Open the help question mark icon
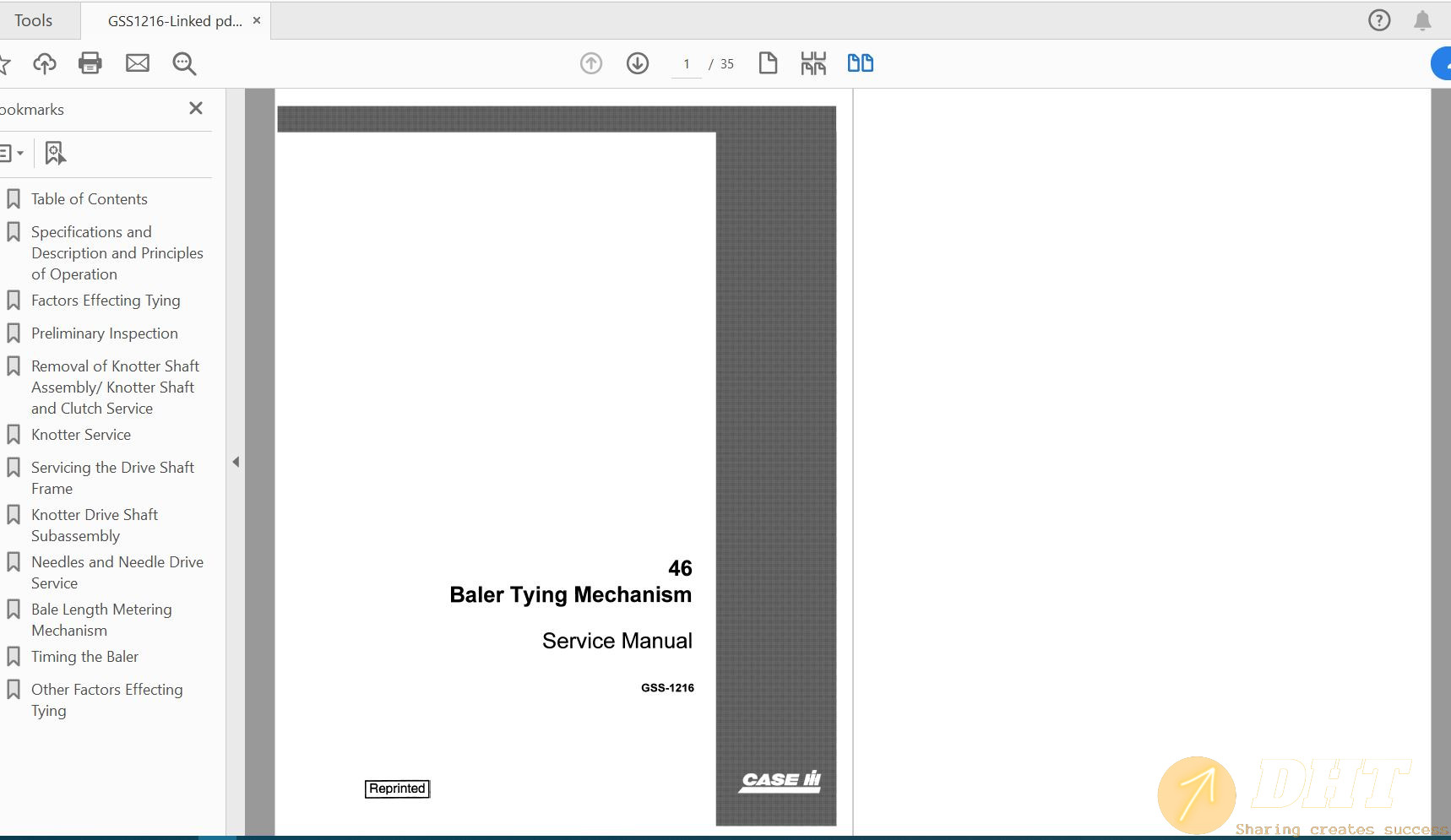Image resolution: width=1451 pixels, height=840 pixels. [1379, 20]
